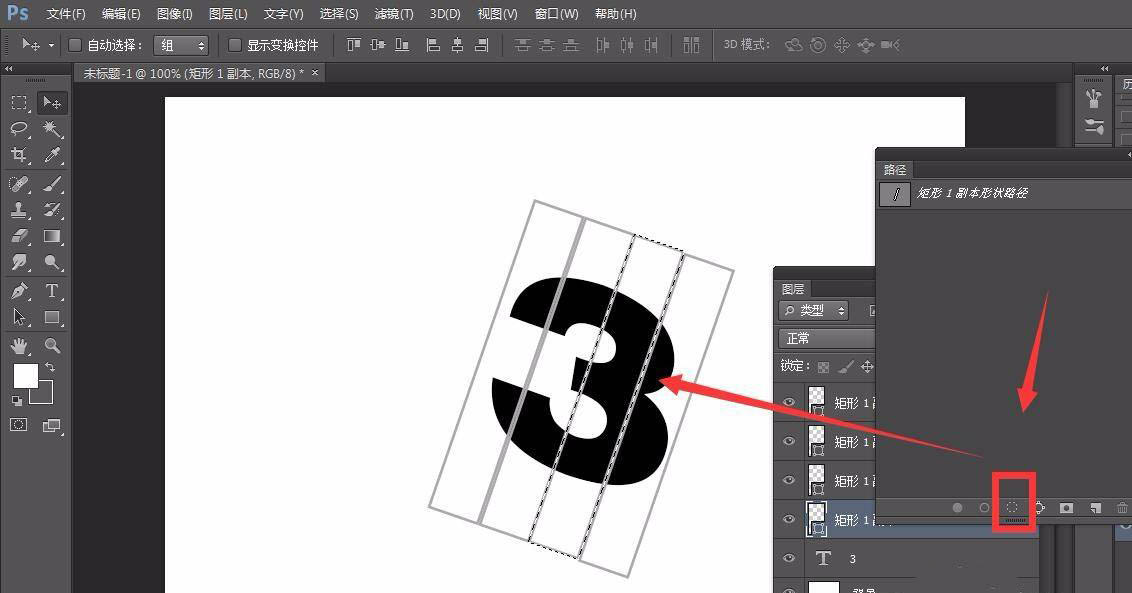
Task: Align right edges in options bar
Action: (x=482, y=45)
